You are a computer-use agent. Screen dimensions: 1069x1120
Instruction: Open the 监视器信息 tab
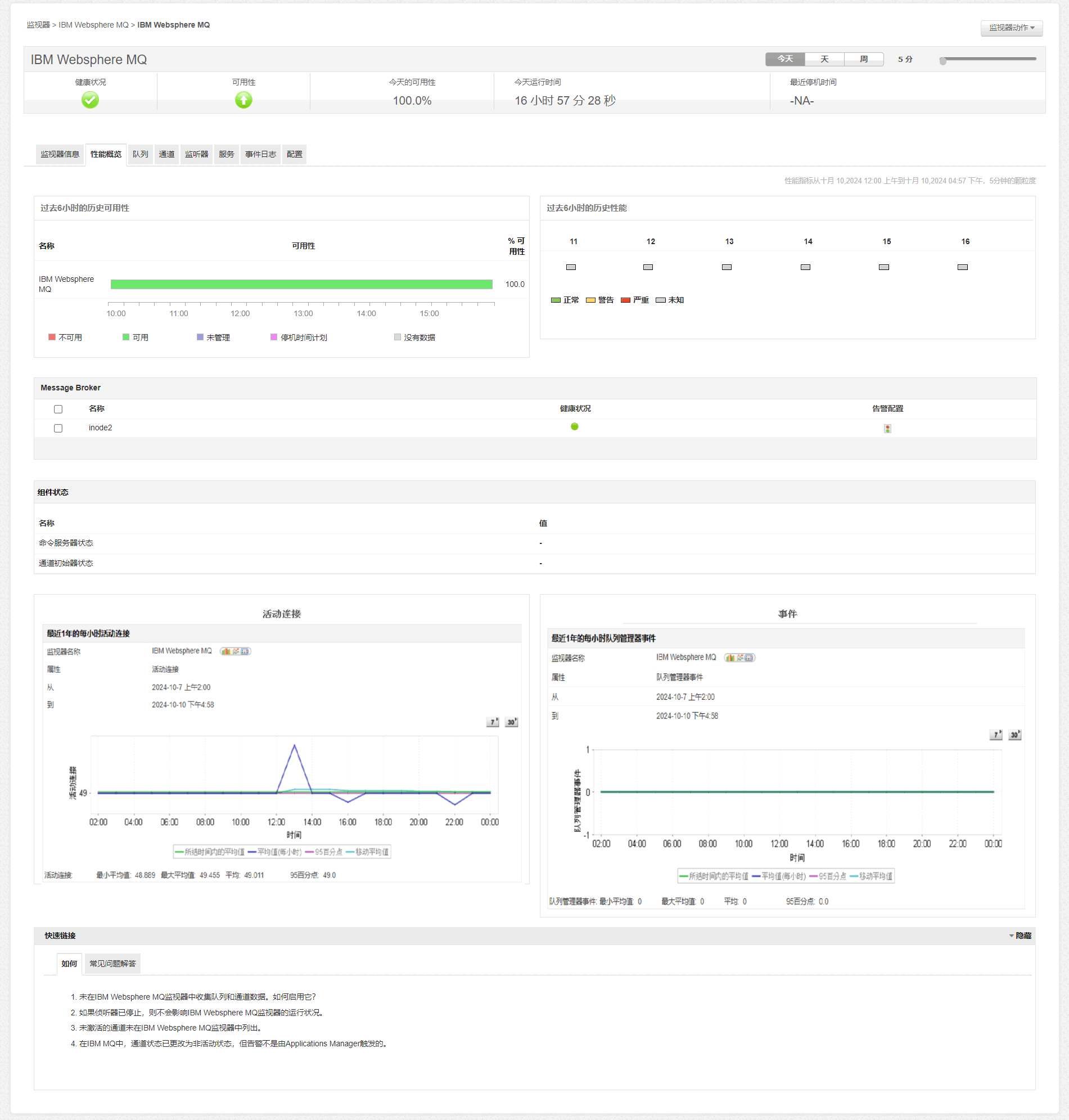pos(60,155)
